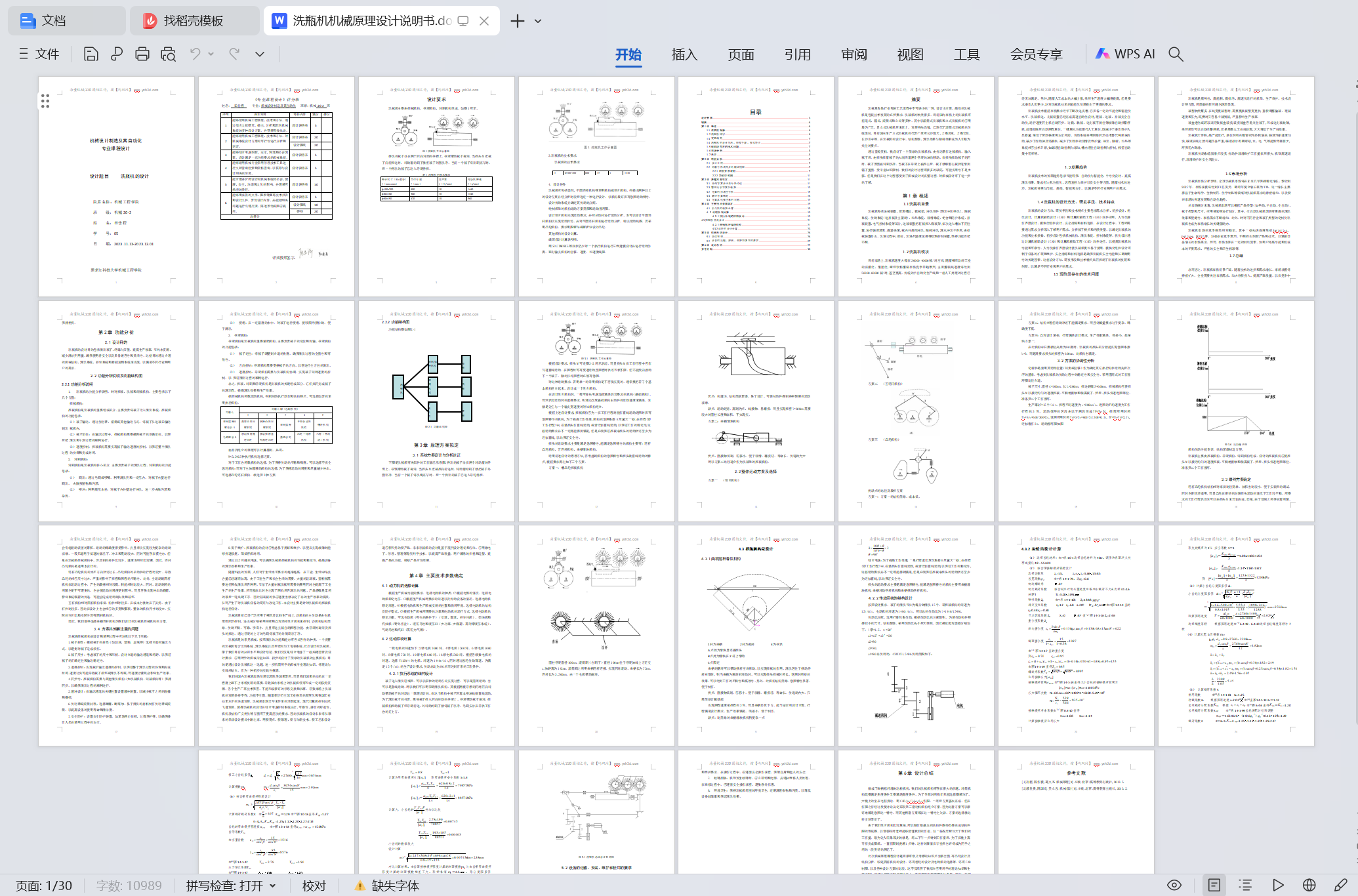Screen dimensions: 1358x896
Task: Expand the new tab dropdown arrow
Action: [x=538, y=21]
